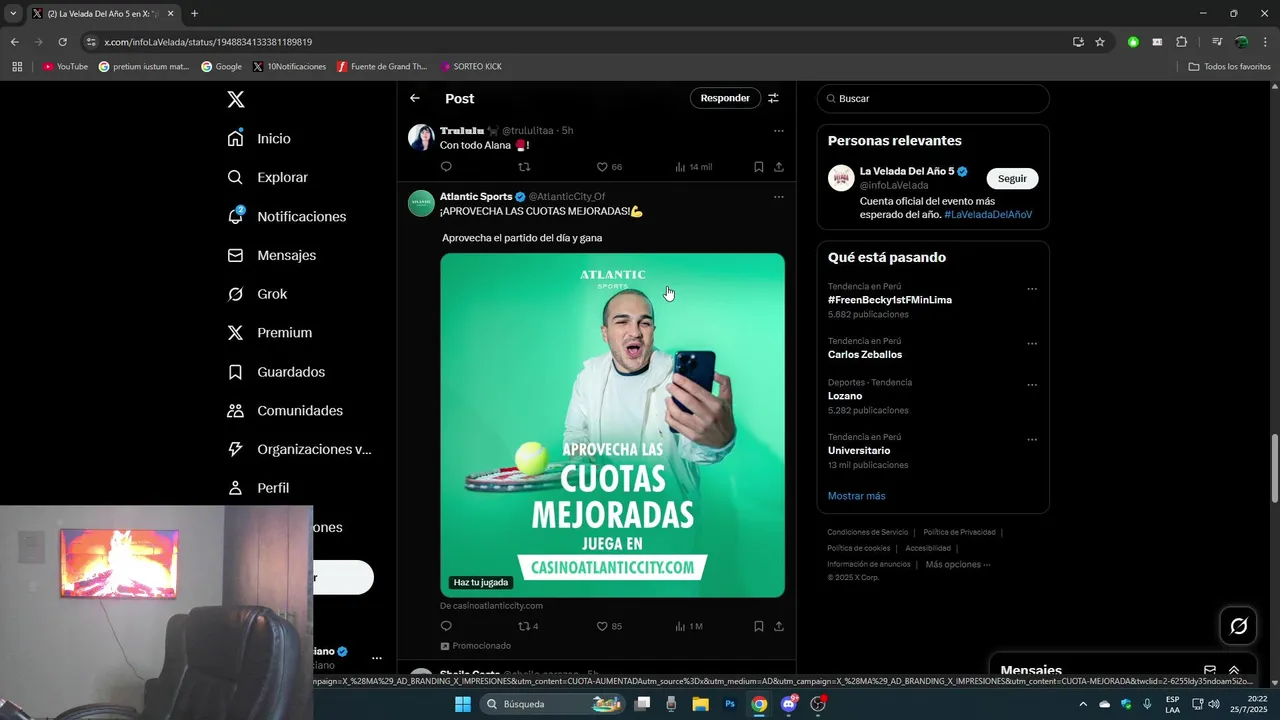View stats of Trululu's 14 mil views
Image resolution: width=1280 pixels, height=720 pixels.
coord(693,167)
